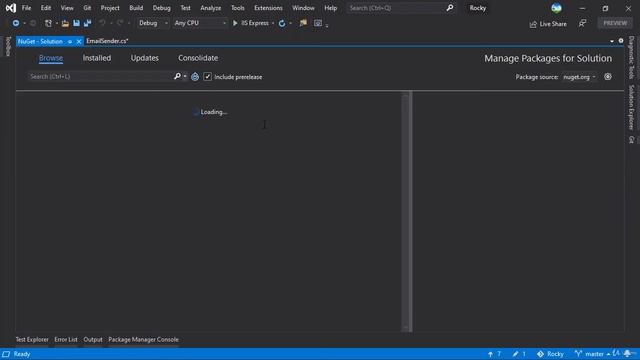Viewport: 640px width, 360px height.
Task: Click the NuGet search magnifier icon
Action: 177,76
